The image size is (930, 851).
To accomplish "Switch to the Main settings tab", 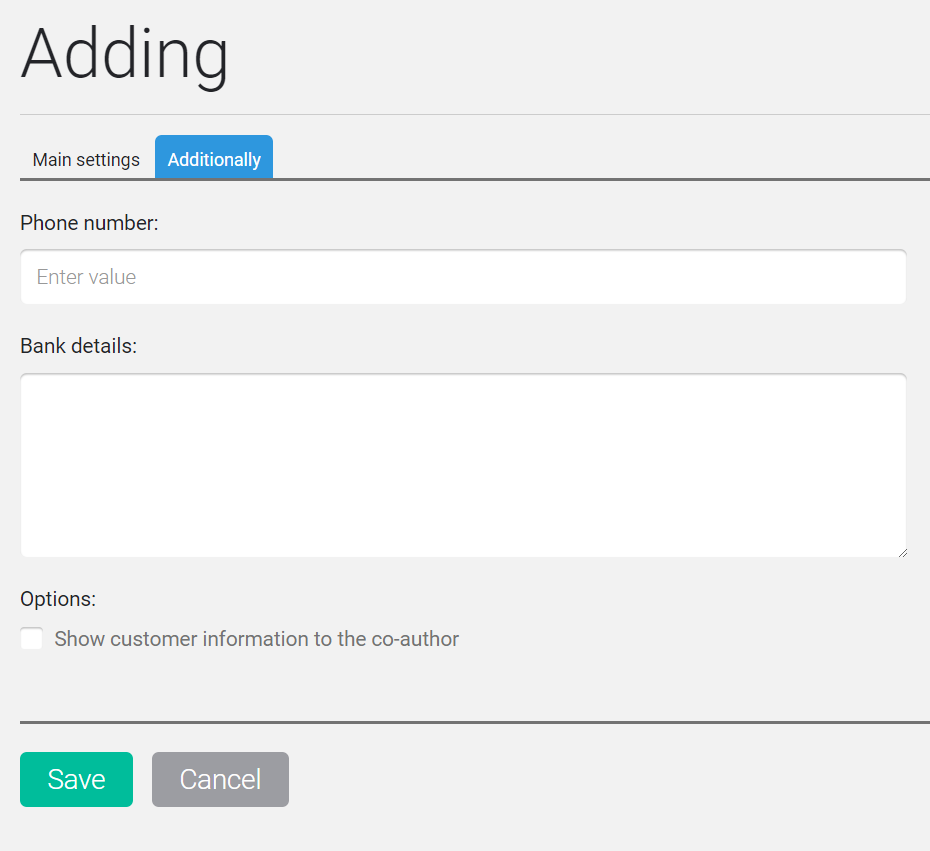I will pos(86,159).
